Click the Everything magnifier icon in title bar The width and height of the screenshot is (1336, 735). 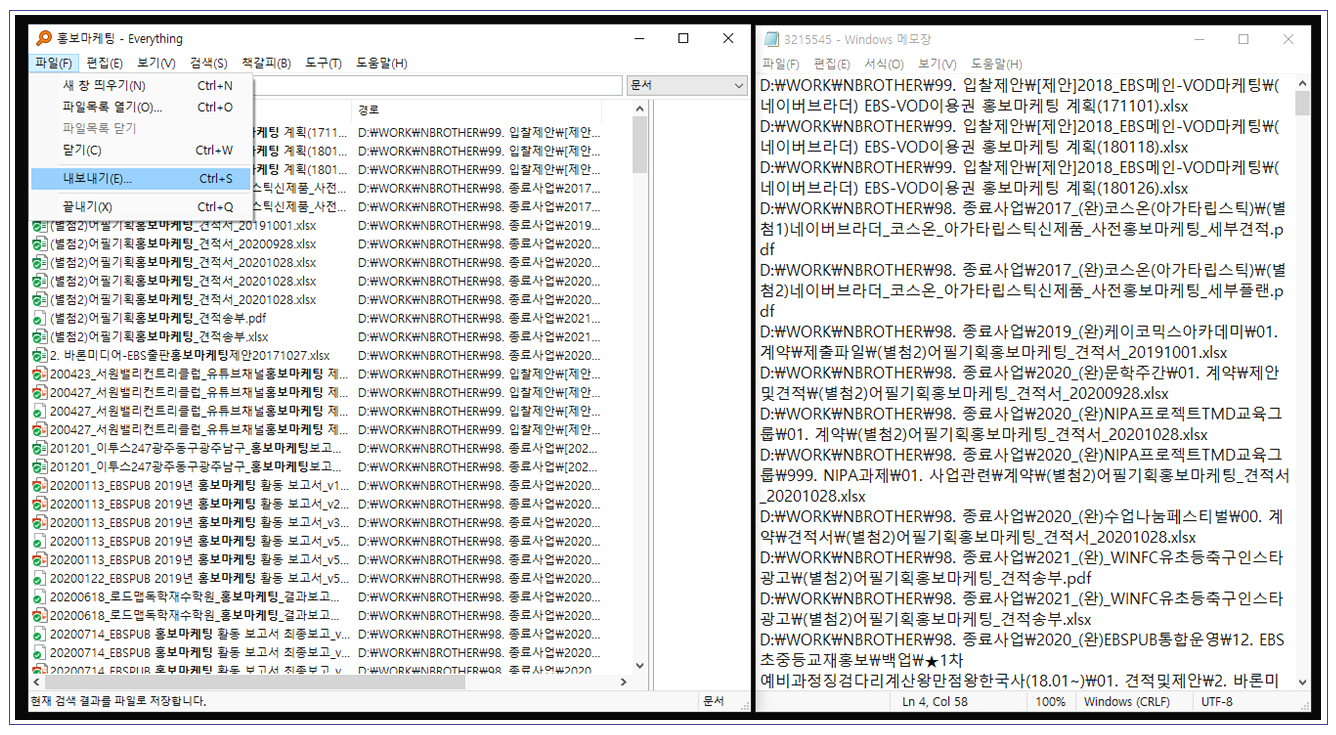pos(43,39)
